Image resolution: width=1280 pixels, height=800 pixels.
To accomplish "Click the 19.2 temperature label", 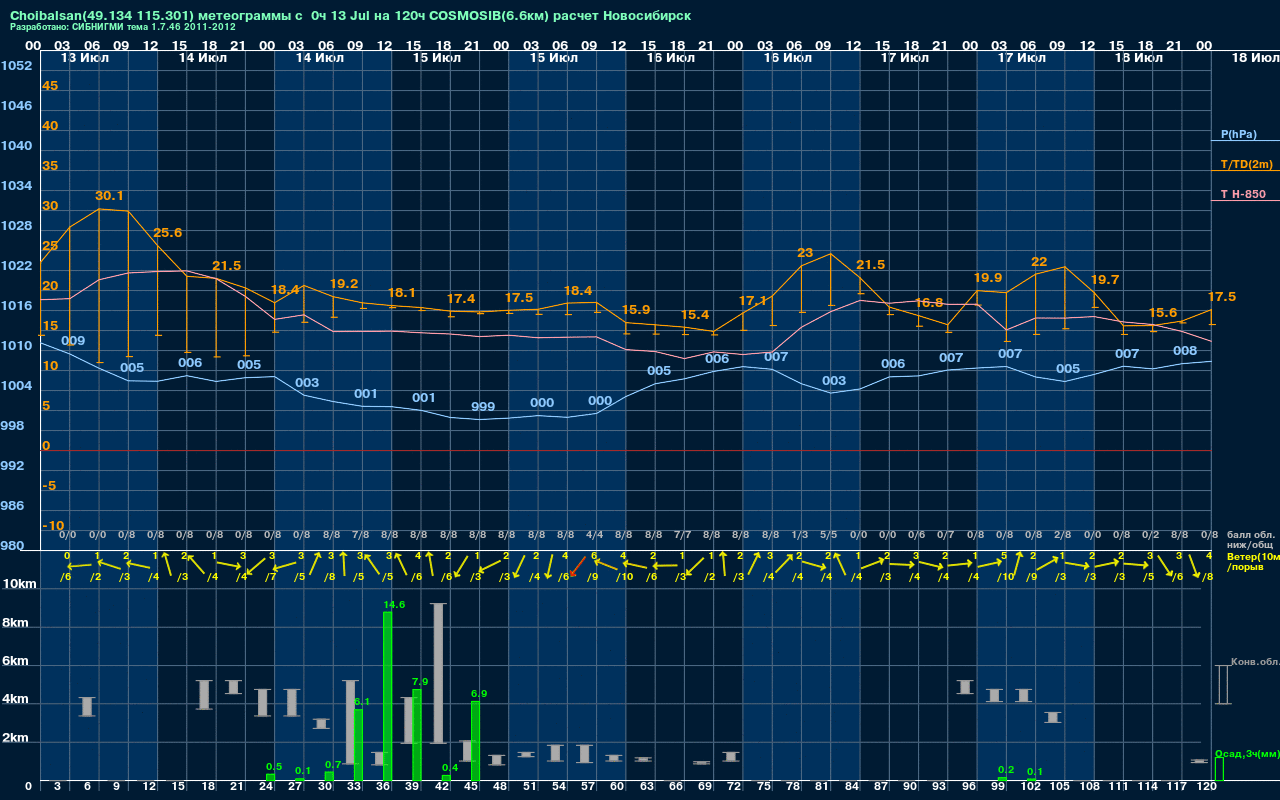I will click(344, 284).
